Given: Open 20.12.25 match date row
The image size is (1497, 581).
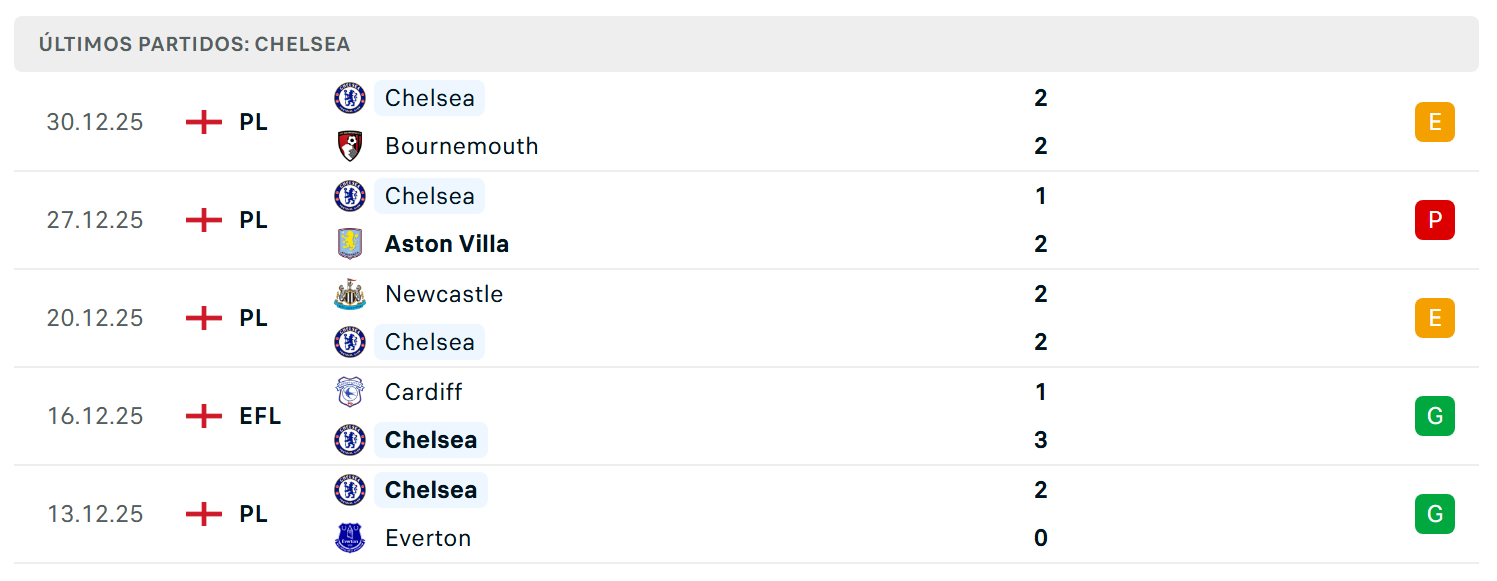Looking at the screenshot, I should tap(746, 318).
